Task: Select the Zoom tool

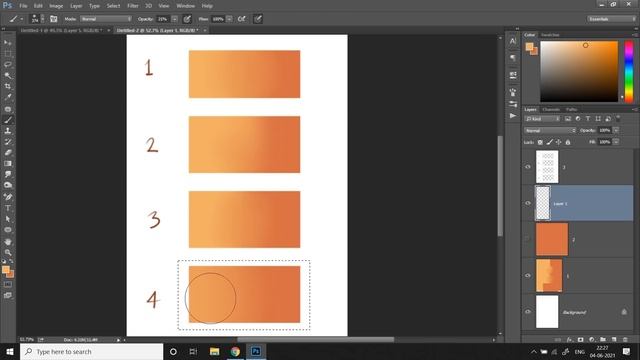Action: (8, 252)
